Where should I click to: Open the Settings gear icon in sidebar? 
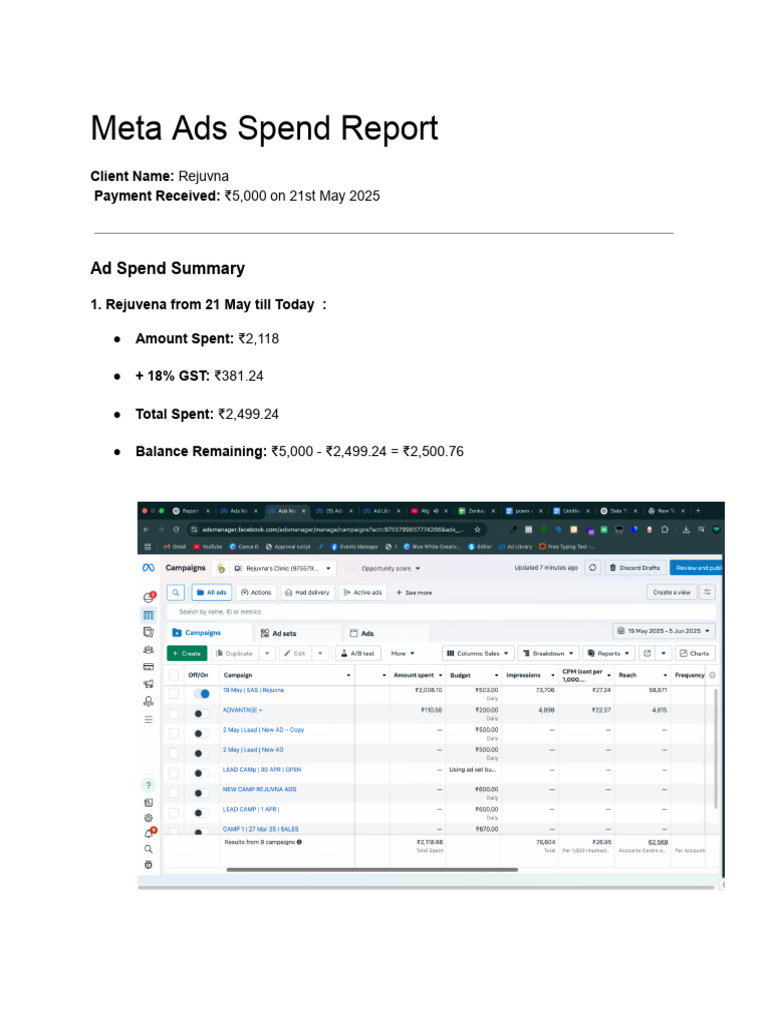point(148,818)
